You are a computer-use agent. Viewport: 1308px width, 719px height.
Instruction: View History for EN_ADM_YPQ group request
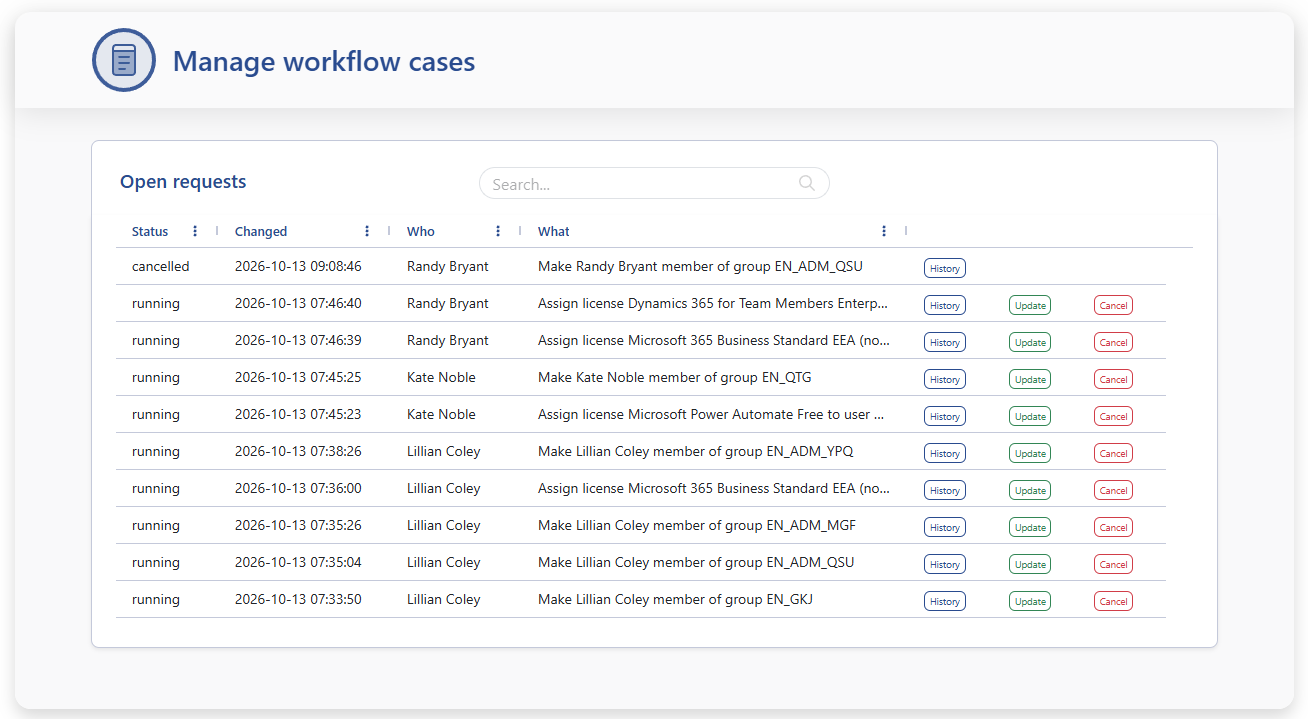[x=945, y=453]
